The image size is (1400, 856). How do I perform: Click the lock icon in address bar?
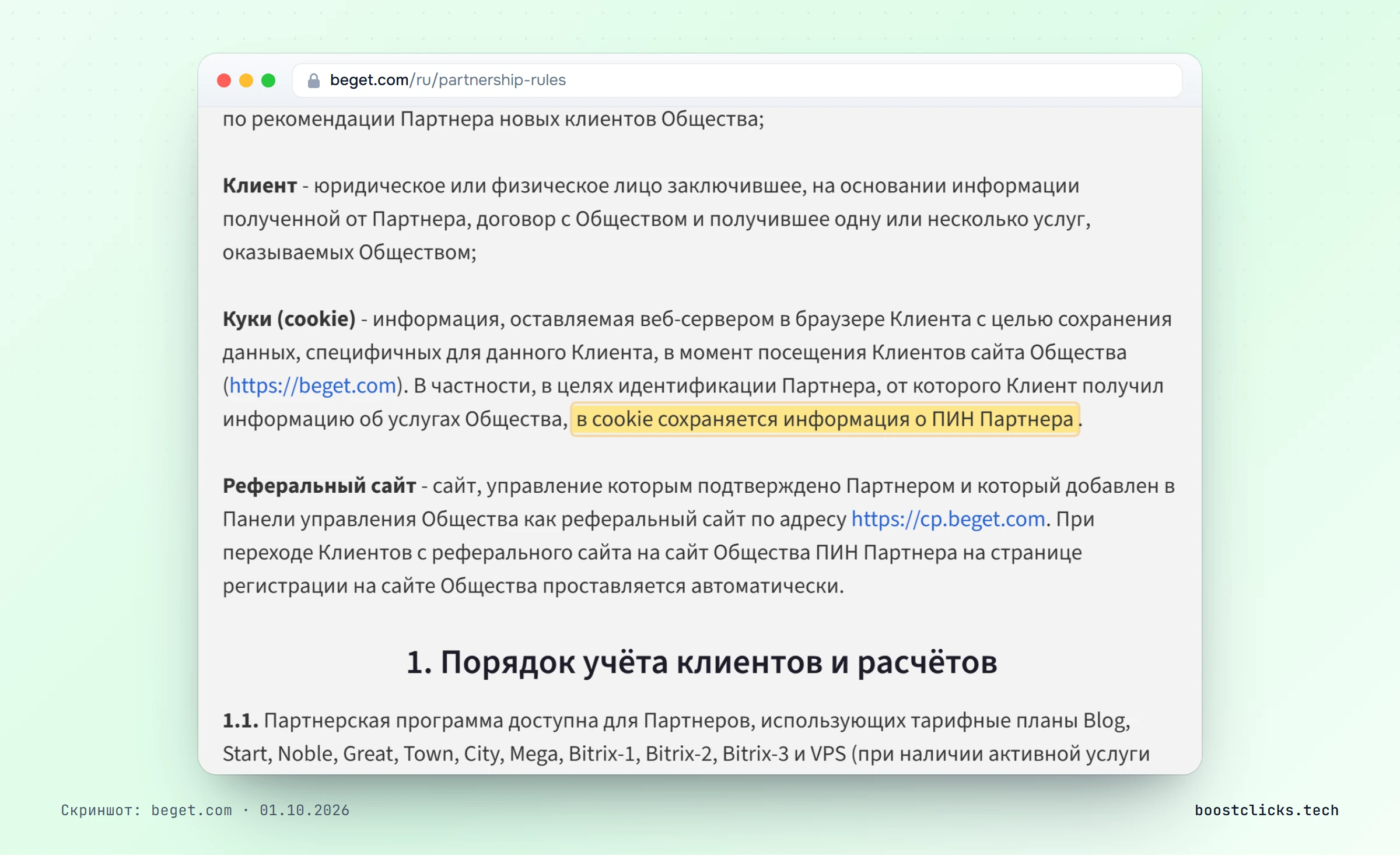pyautogui.click(x=314, y=80)
